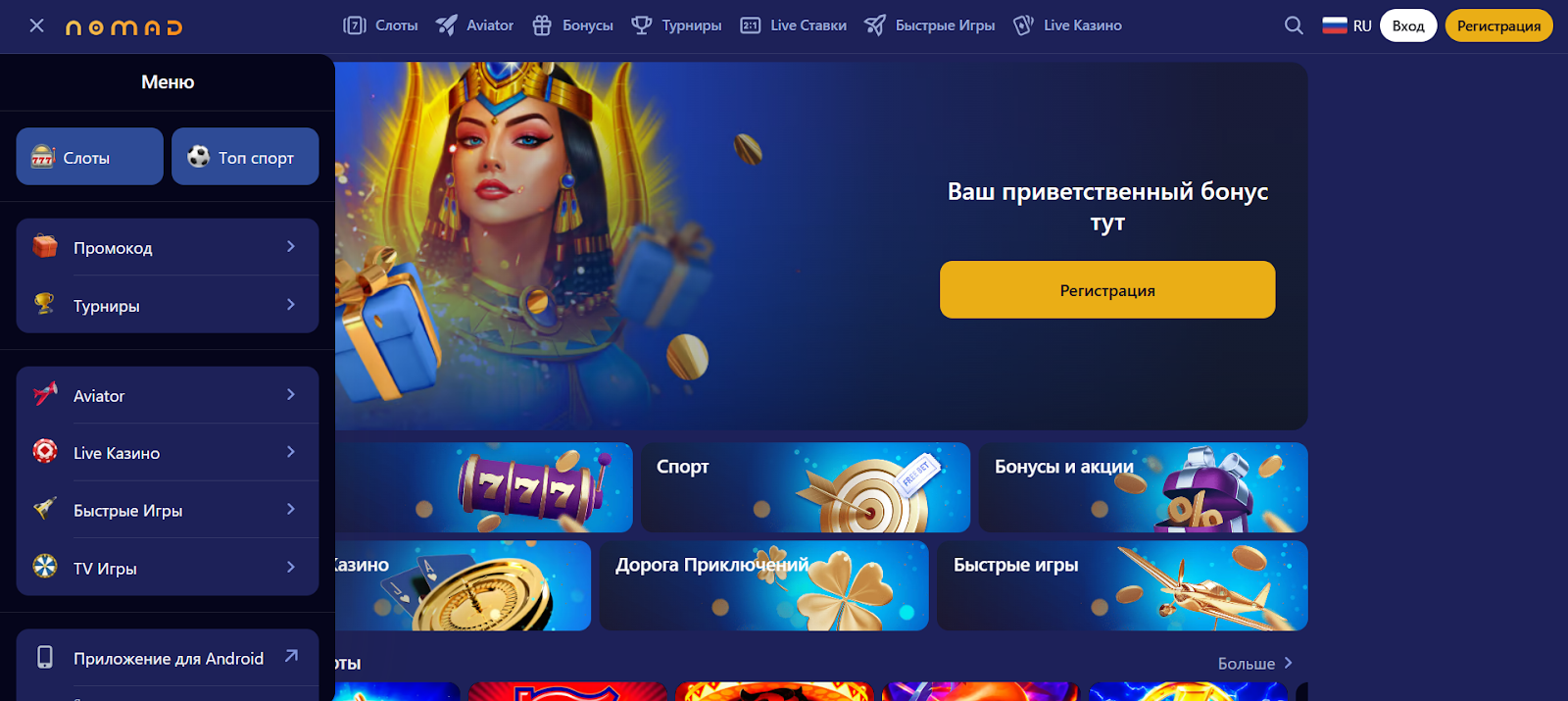
Task: Click the TV Игры wheel icon
Action: (45, 567)
